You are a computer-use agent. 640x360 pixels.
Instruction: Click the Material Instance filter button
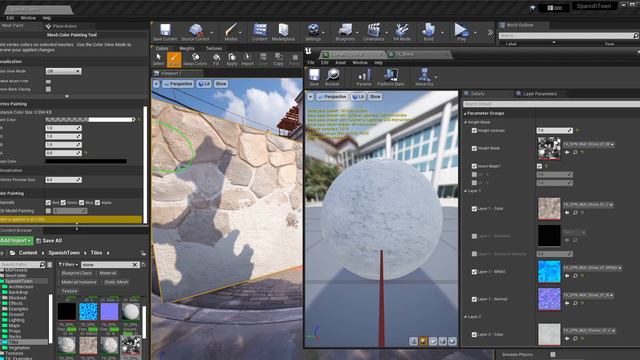click(x=79, y=282)
